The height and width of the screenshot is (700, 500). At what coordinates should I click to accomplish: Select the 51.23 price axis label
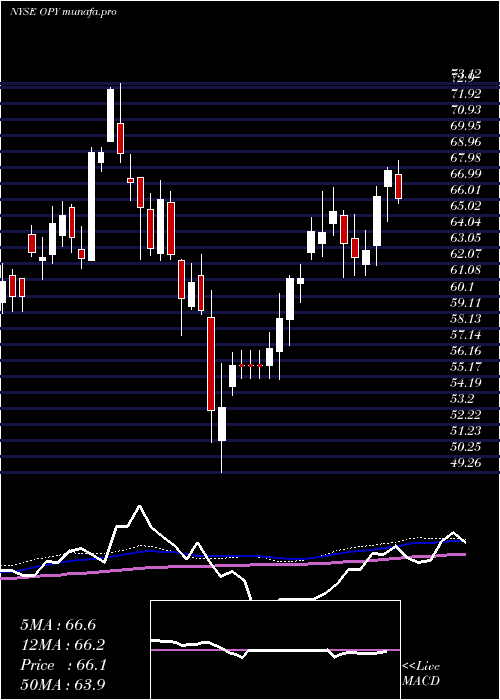466,431
